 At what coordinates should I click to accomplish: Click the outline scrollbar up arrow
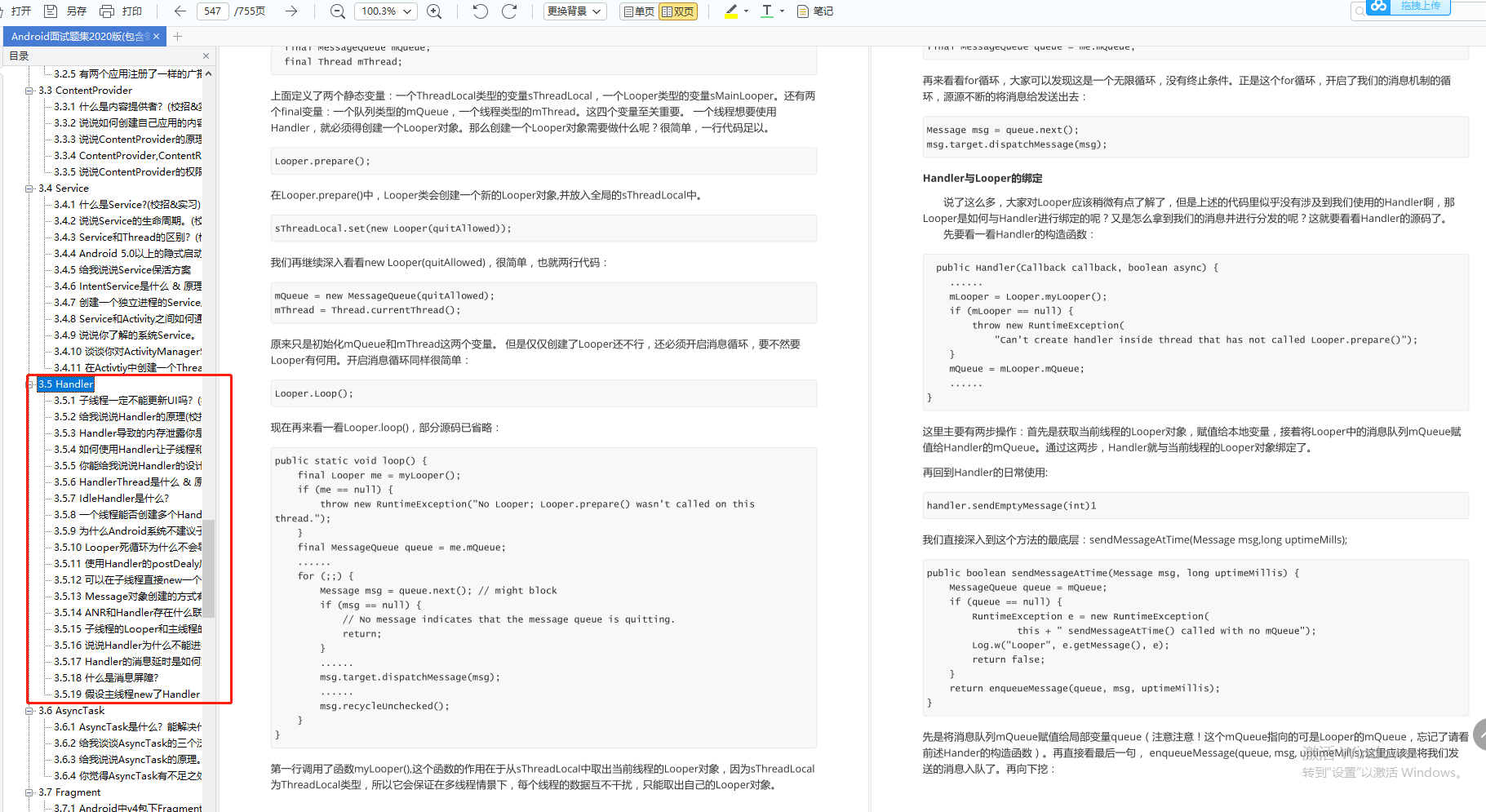coord(208,73)
